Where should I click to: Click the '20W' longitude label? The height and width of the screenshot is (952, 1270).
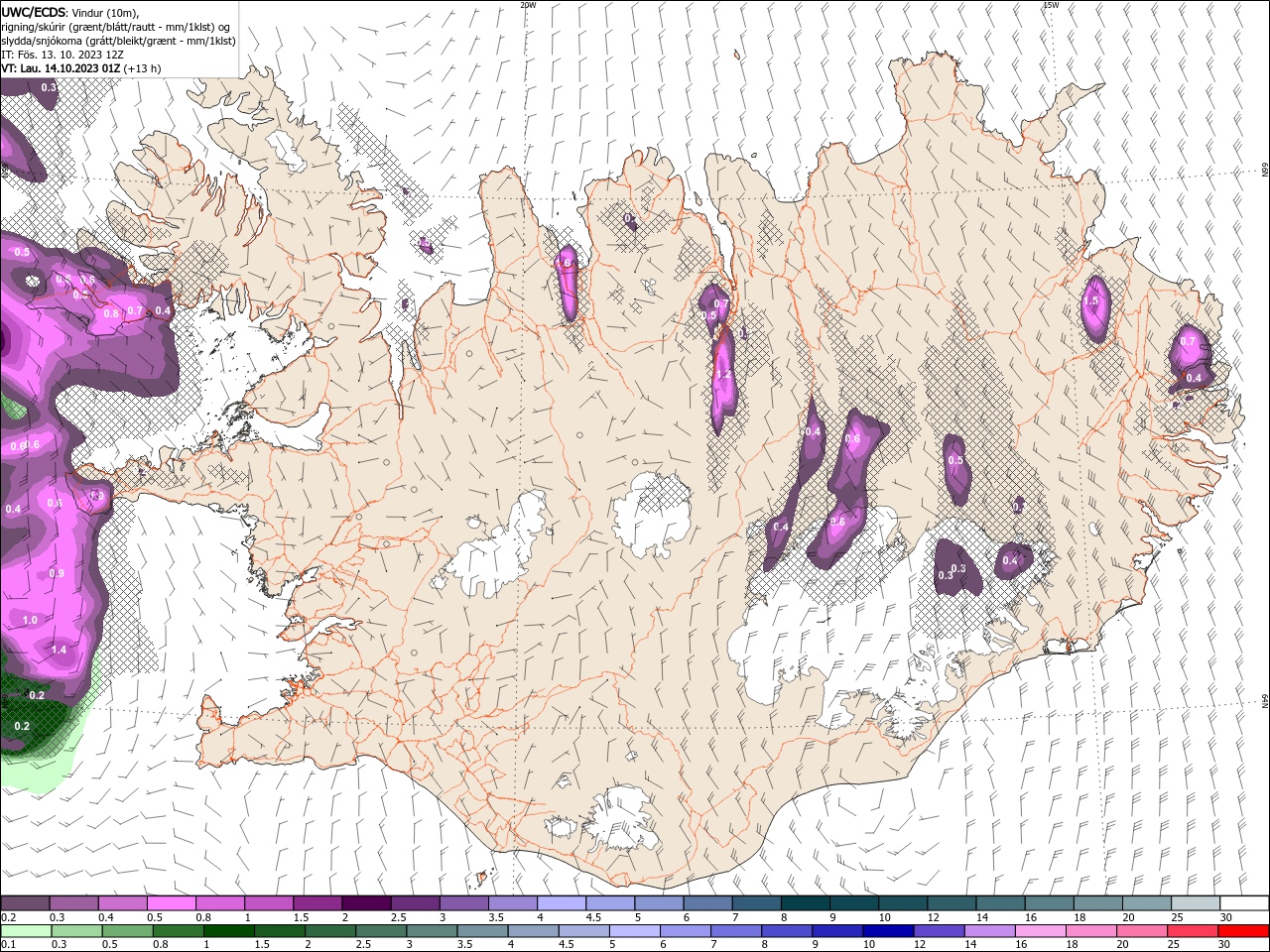(528, 5)
